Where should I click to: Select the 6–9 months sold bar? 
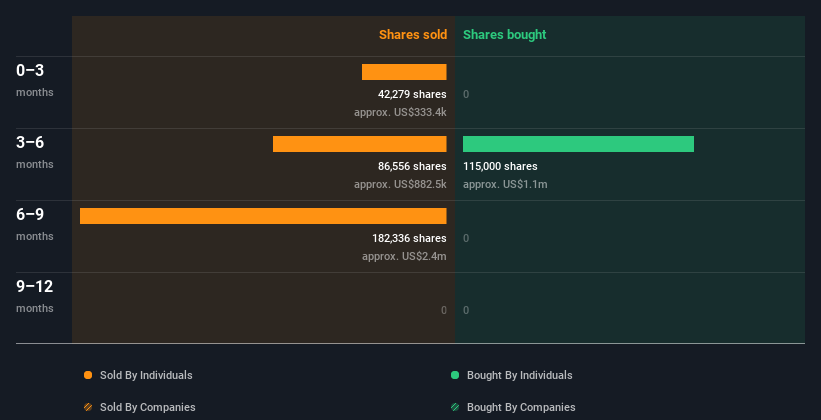pyautogui.click(x=263, y=216)
